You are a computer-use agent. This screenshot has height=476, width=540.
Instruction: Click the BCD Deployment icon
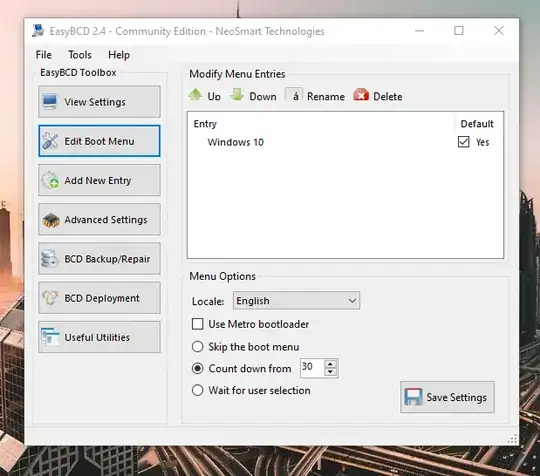[50, 298]
